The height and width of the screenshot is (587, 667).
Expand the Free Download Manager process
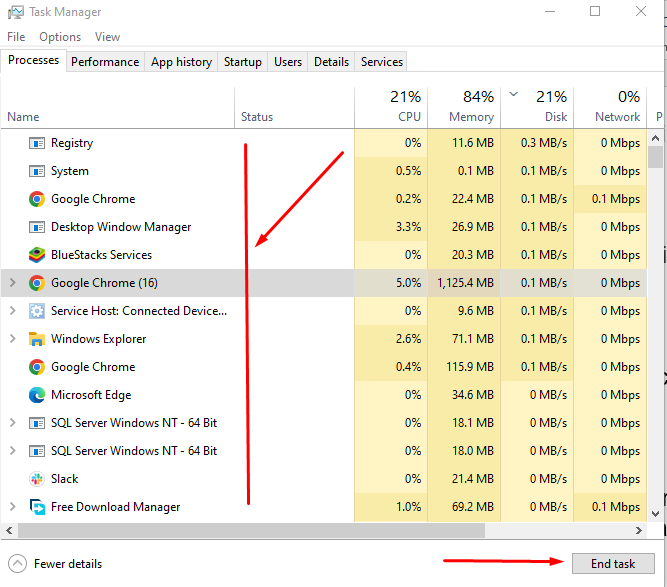12,507
